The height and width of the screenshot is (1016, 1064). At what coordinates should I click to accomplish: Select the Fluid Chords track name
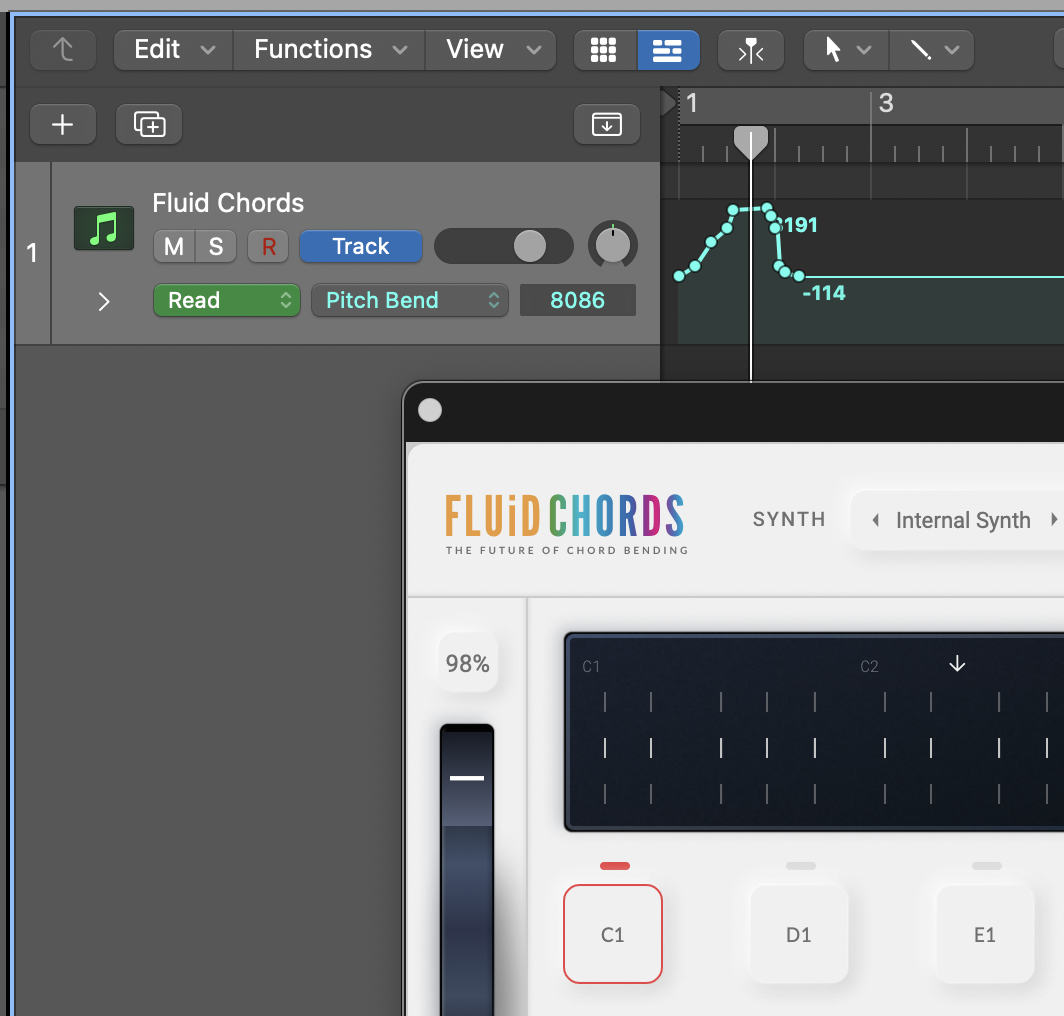tap(228, 203)
